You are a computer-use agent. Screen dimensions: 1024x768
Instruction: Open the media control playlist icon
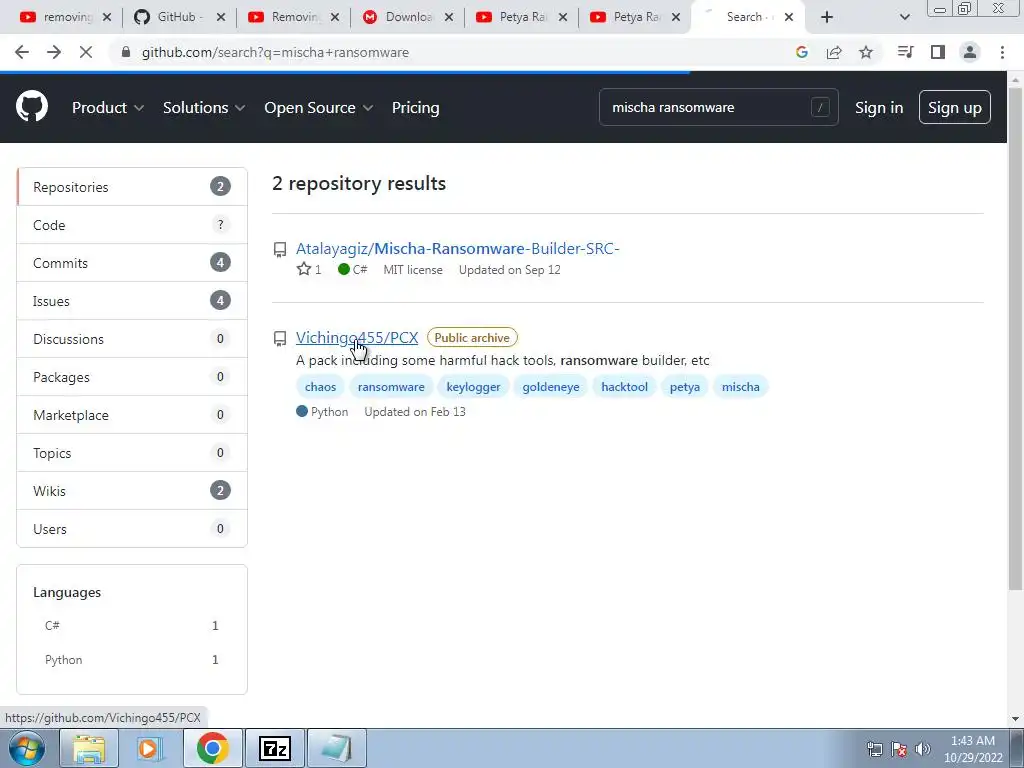click(905, 52)
